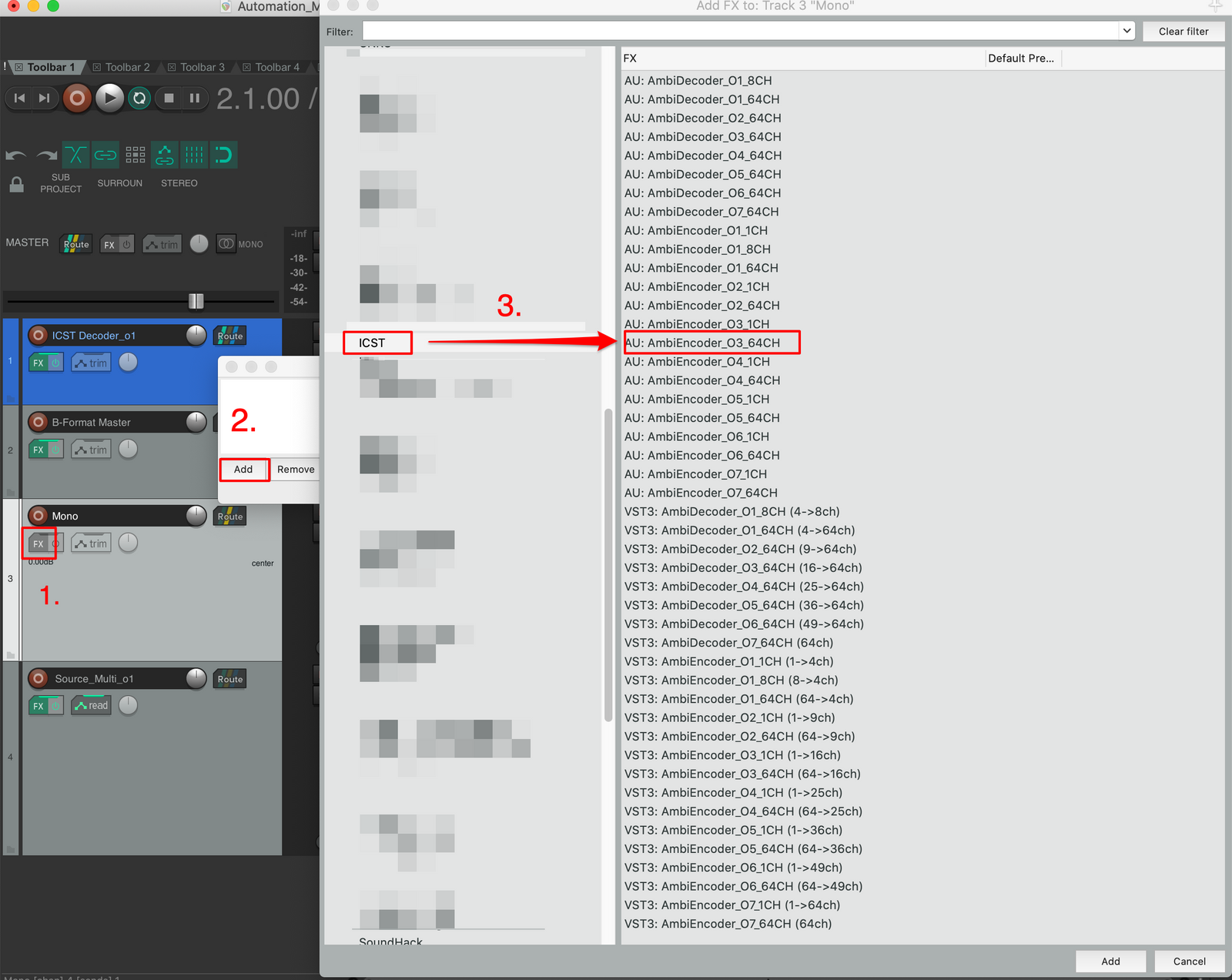The image size is (1232, 980).
Task: Click read automation button on Source_Multi_o1
Action: click(91, 705)
